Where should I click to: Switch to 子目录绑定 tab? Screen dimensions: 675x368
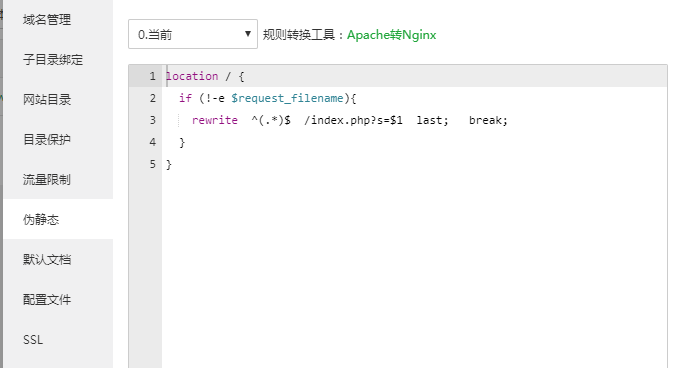point(53,60)
